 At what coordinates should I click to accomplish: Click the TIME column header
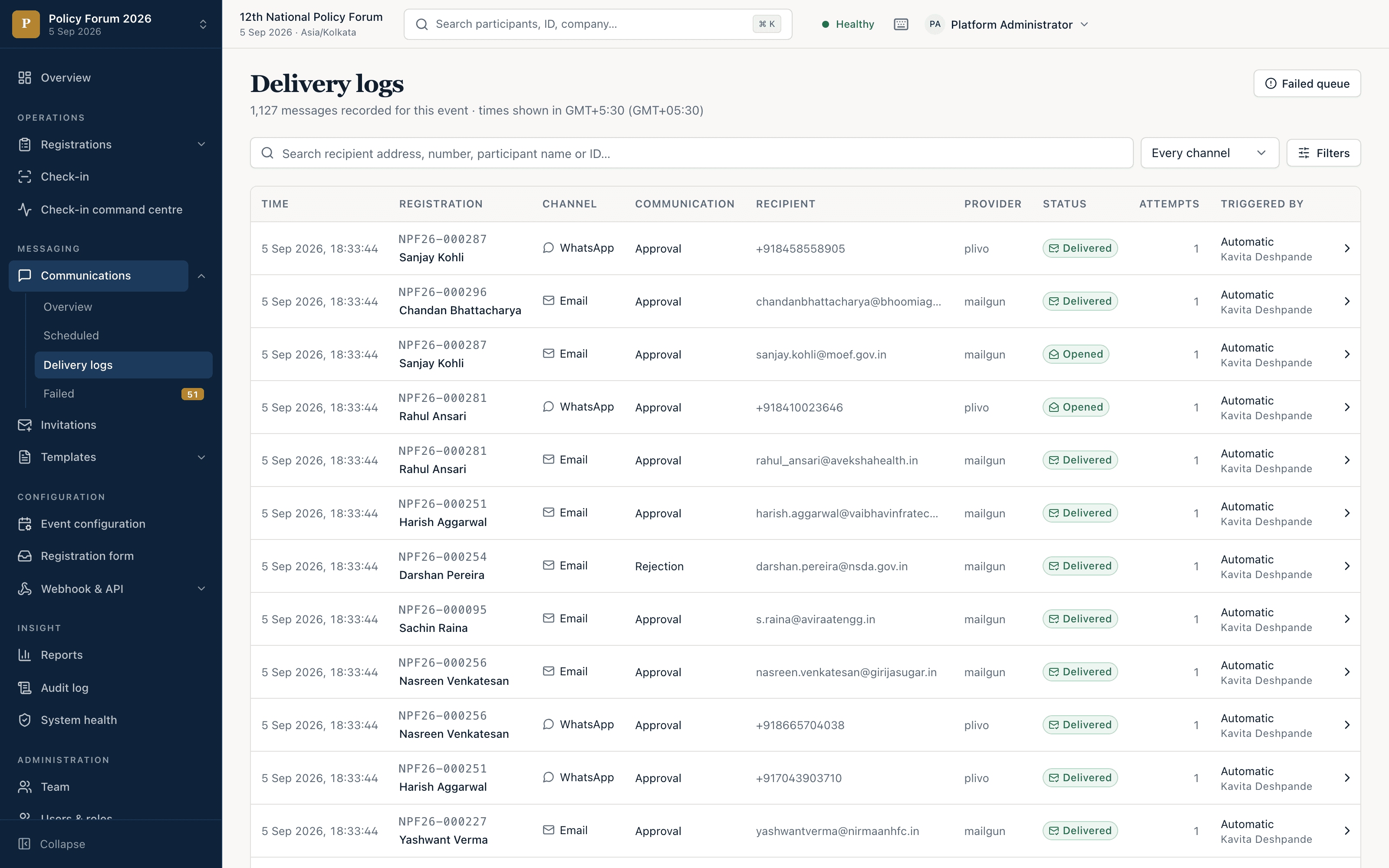(x=275, y=204)
